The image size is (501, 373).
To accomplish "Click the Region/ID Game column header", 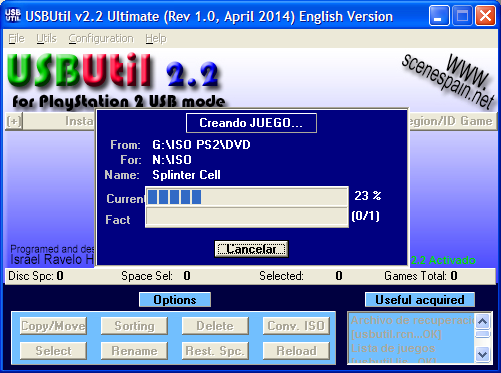I will click(451, 121).
